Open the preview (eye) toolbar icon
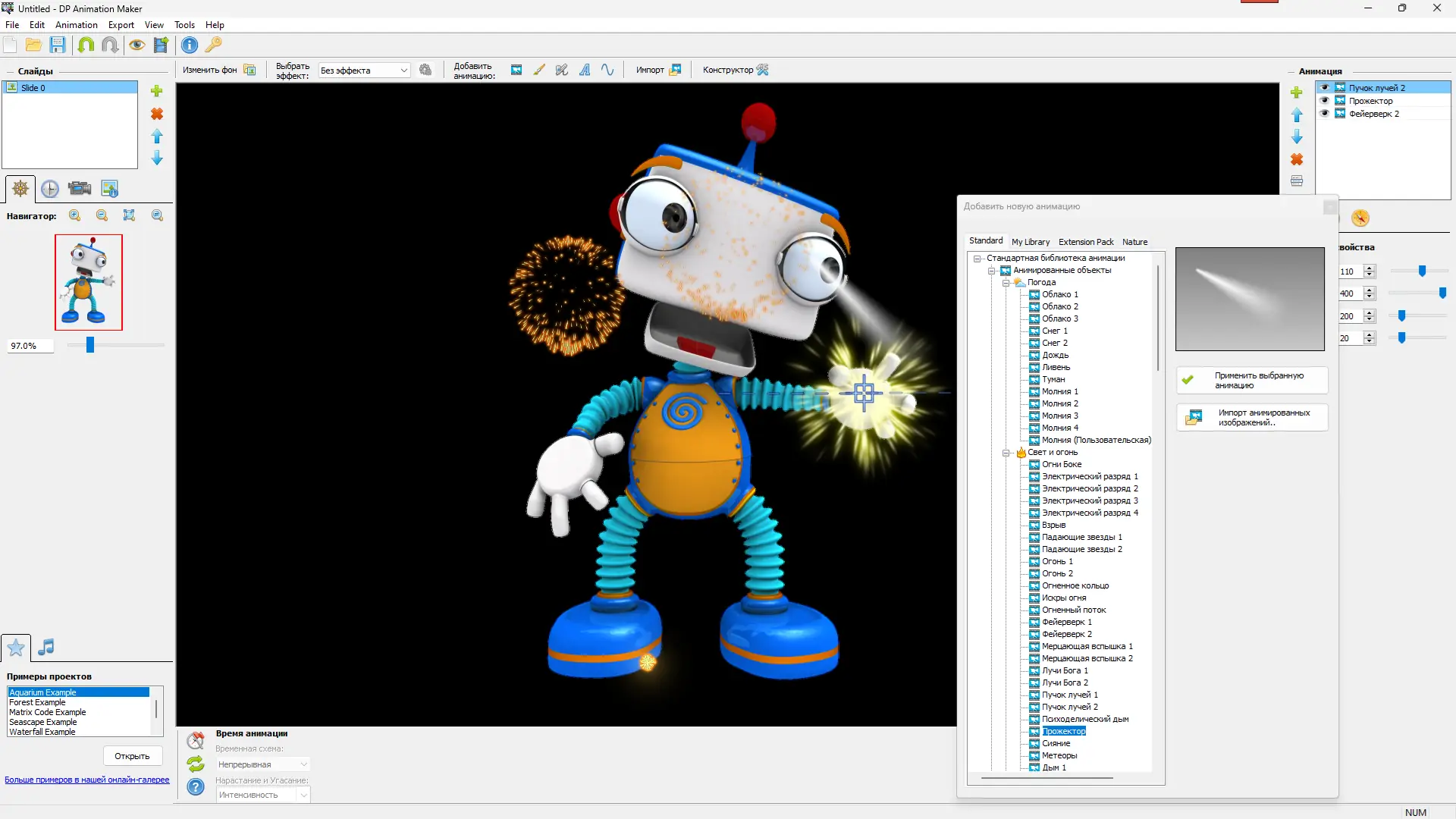 click(x=137, y=45)
